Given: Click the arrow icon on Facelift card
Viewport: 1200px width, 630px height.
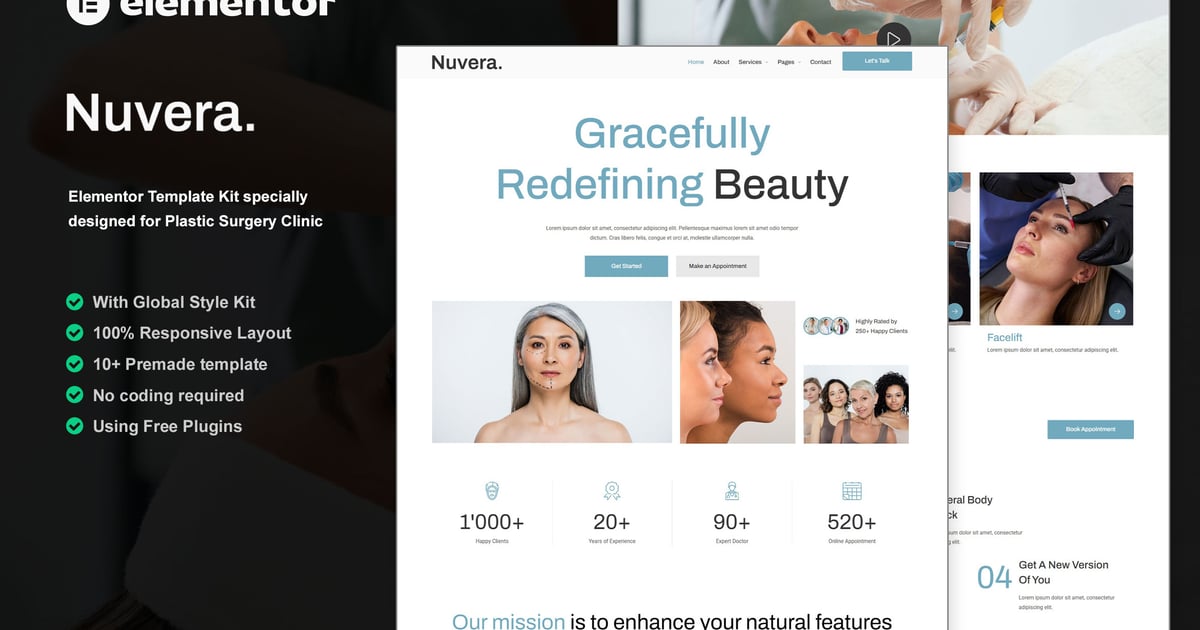Looking at the screenshot, I should point(1117,312).
